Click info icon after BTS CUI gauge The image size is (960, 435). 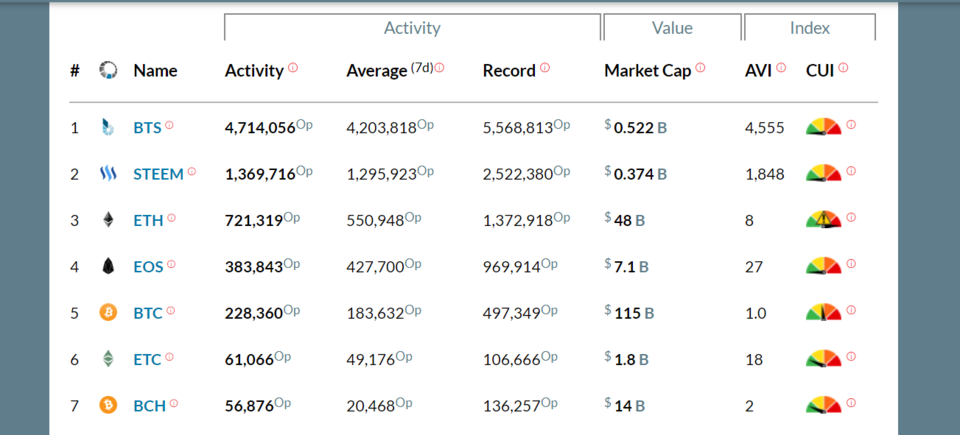click(851, 125)
